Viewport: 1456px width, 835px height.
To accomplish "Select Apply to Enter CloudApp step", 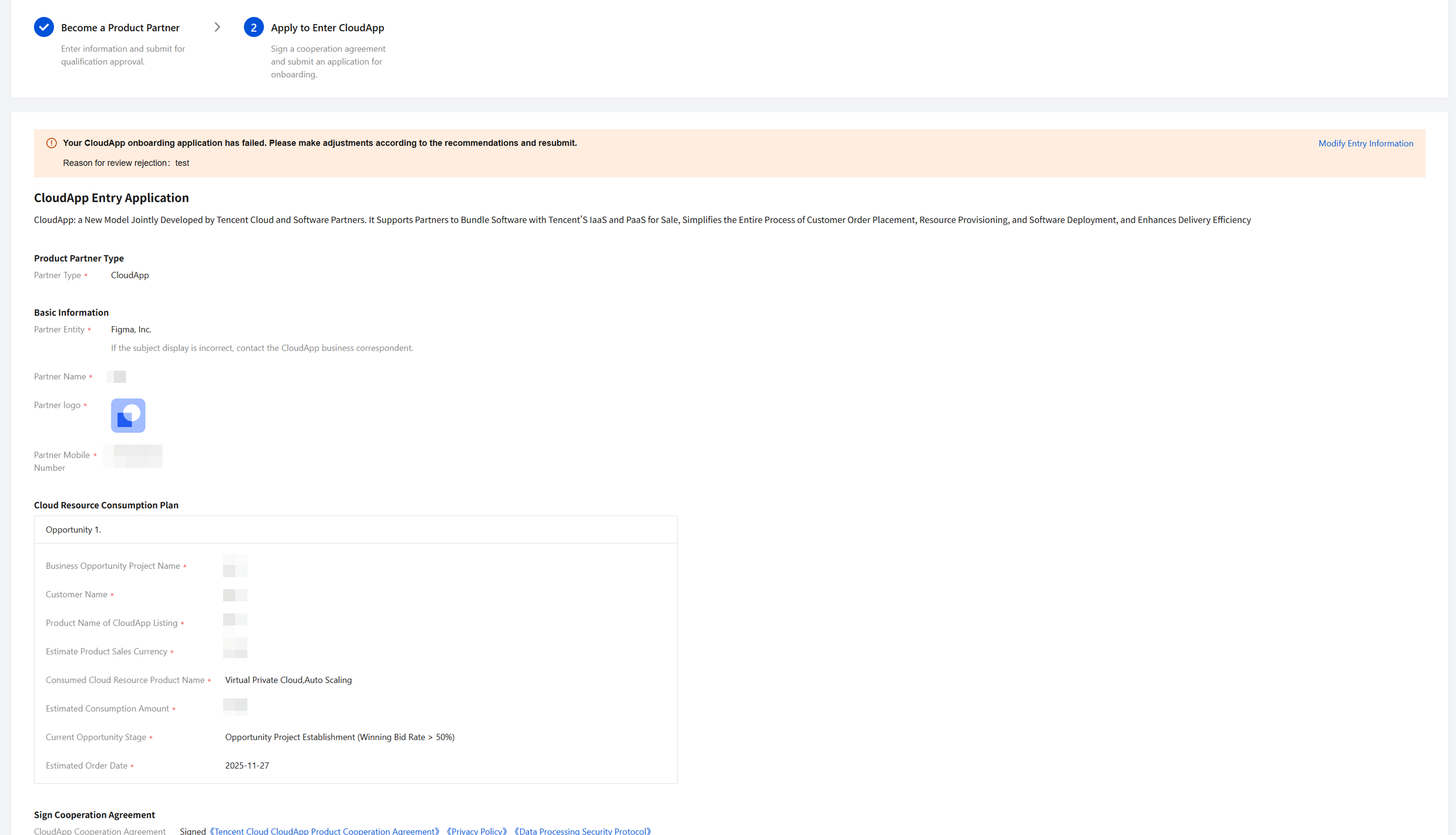I will click(x=327, y=27).
